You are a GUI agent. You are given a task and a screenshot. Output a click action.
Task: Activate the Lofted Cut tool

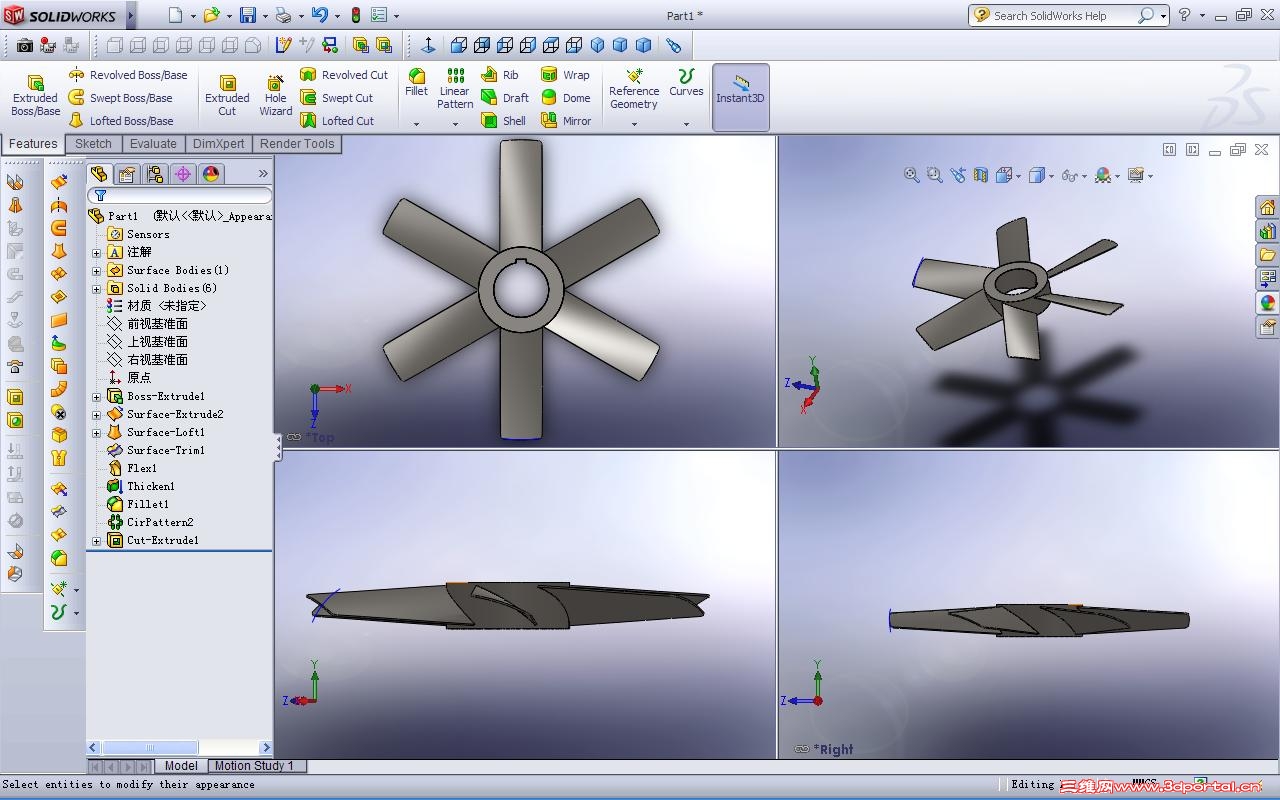pos(337,121)
